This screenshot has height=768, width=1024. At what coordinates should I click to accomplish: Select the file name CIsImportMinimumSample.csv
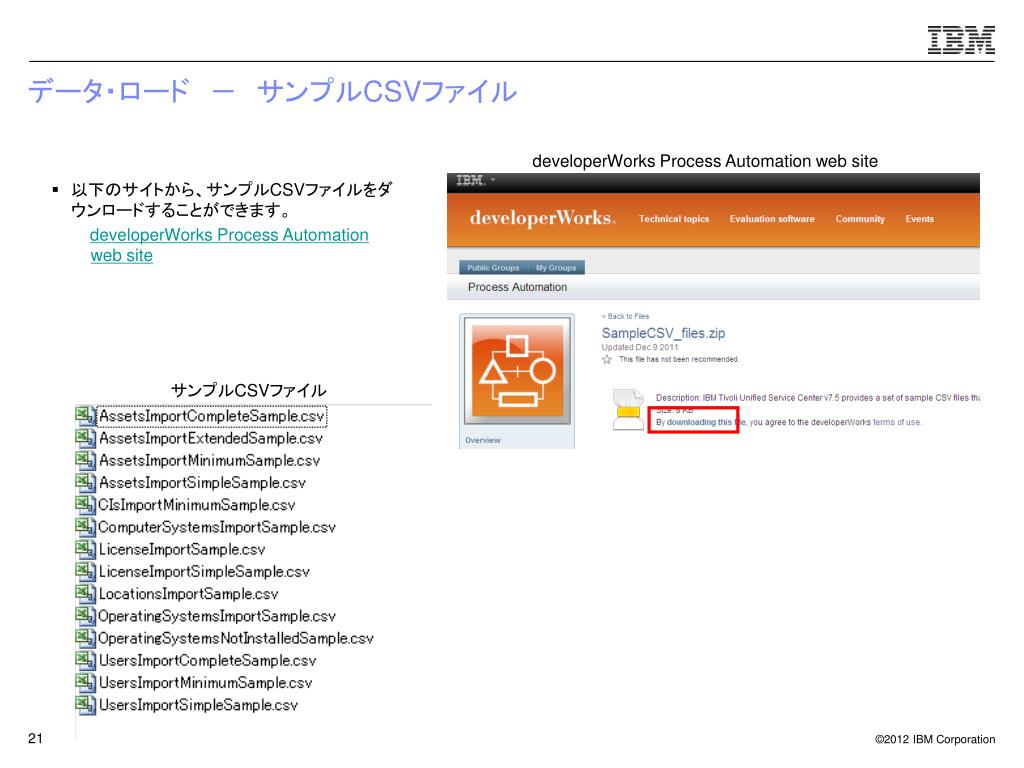(x=197, y=505)
